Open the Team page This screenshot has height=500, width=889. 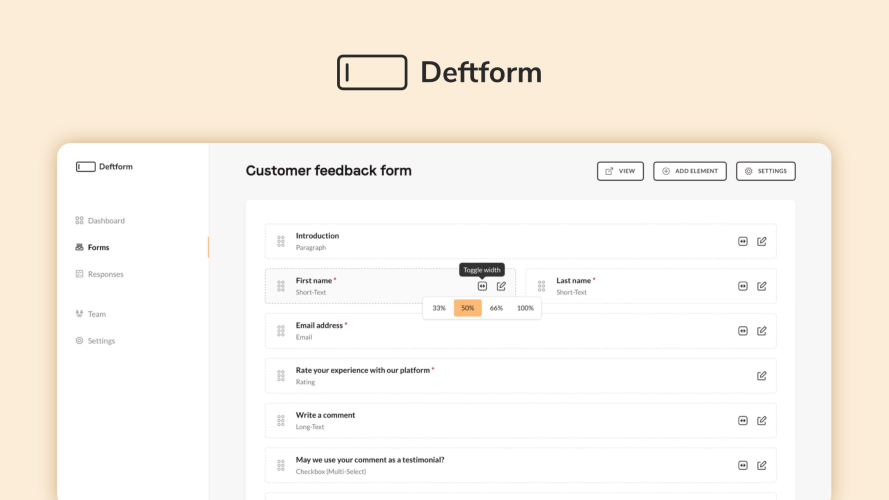91,314
